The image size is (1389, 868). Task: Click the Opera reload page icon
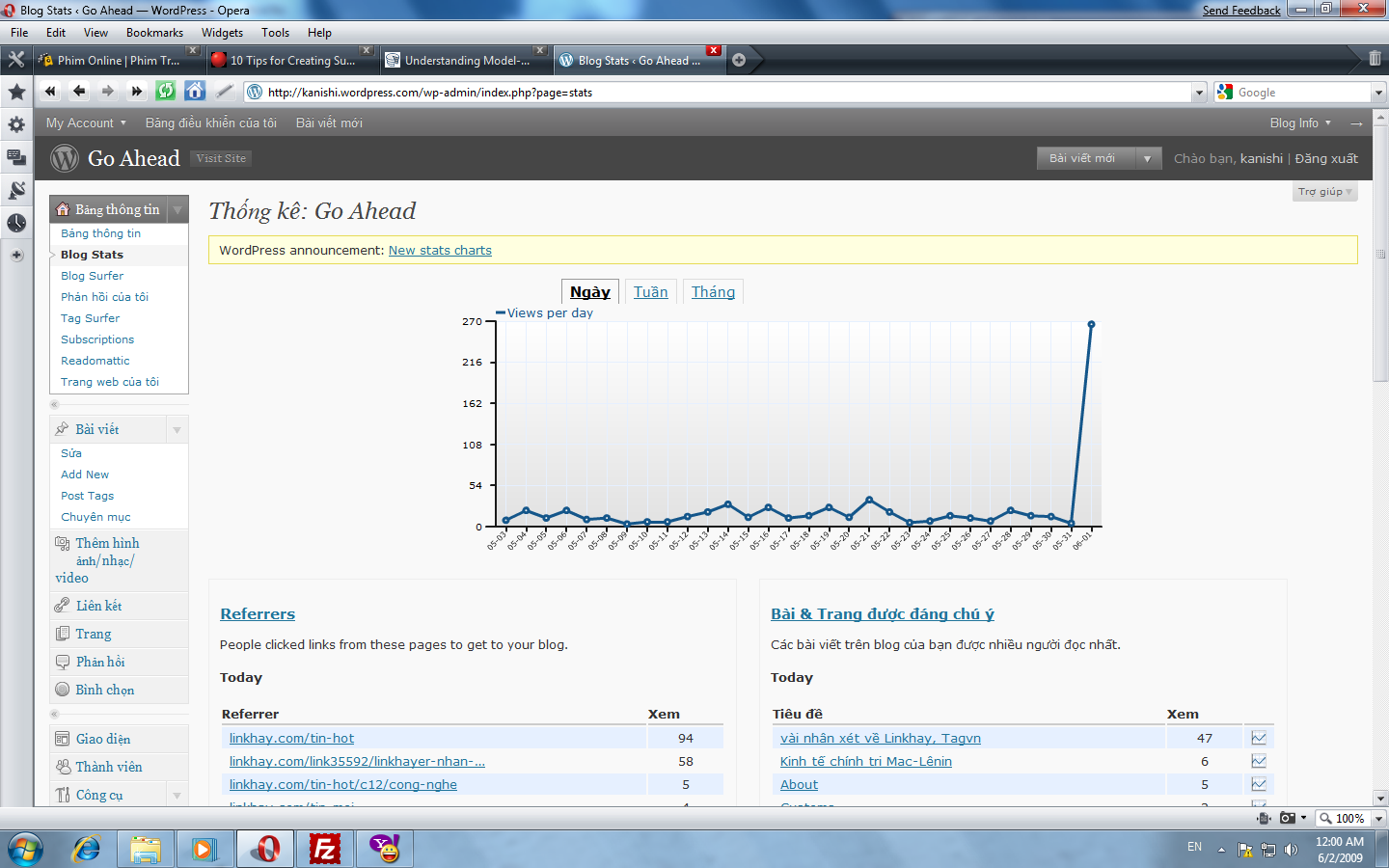(166, 92)
